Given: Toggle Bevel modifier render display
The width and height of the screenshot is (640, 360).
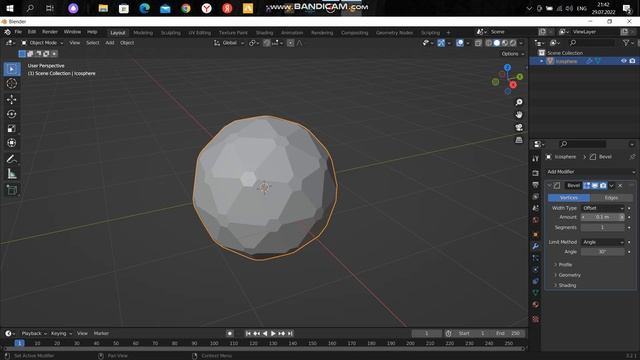Looking at the screenshot, I should click(603, 185).
